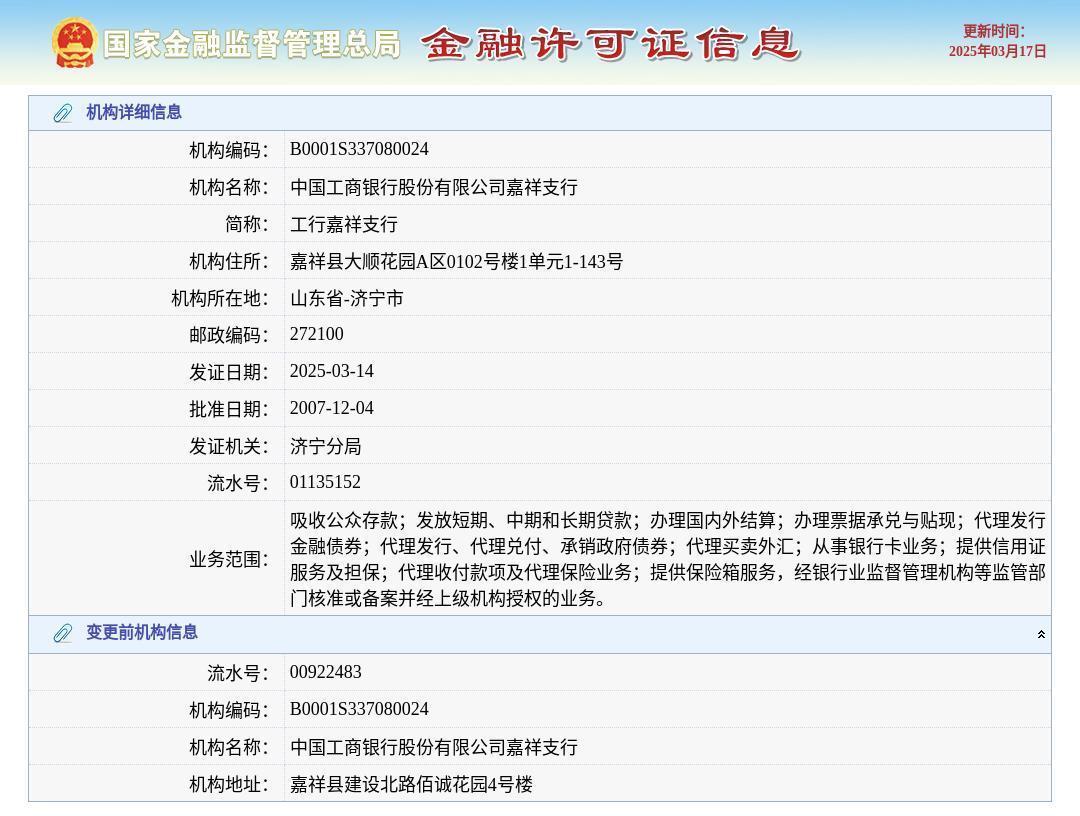Click the short name 工行嘉祥支行
The height and width of the screenshot is (816, 1080).
tap(344, 224)
